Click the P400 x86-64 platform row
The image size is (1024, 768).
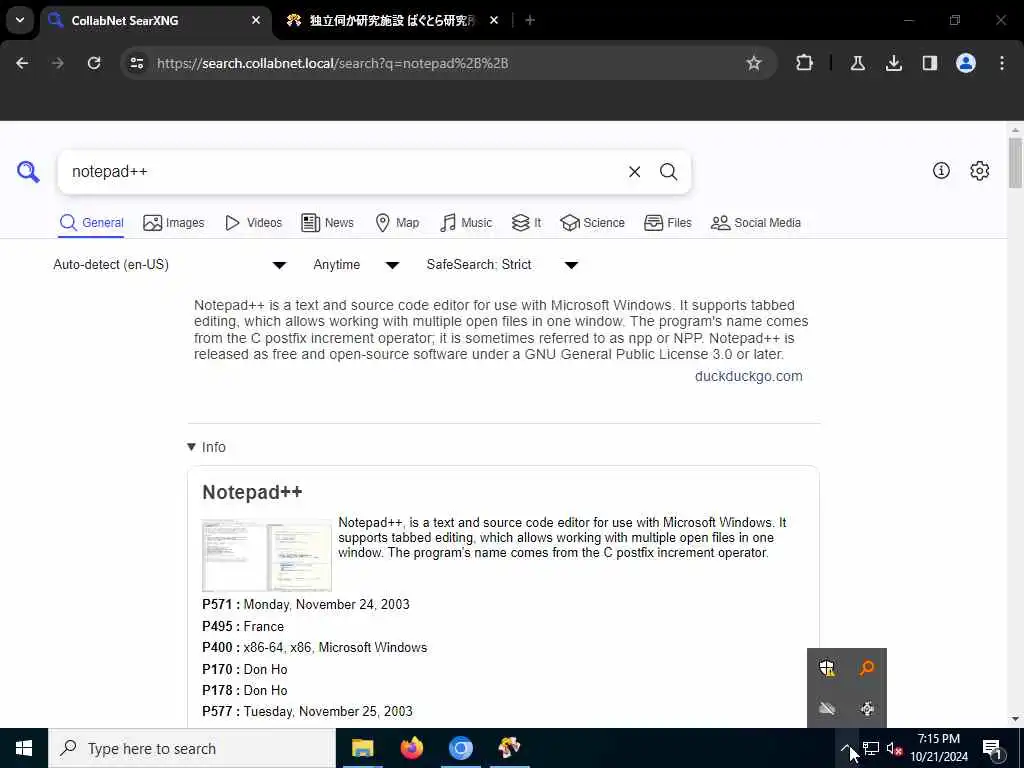[315, 648]
